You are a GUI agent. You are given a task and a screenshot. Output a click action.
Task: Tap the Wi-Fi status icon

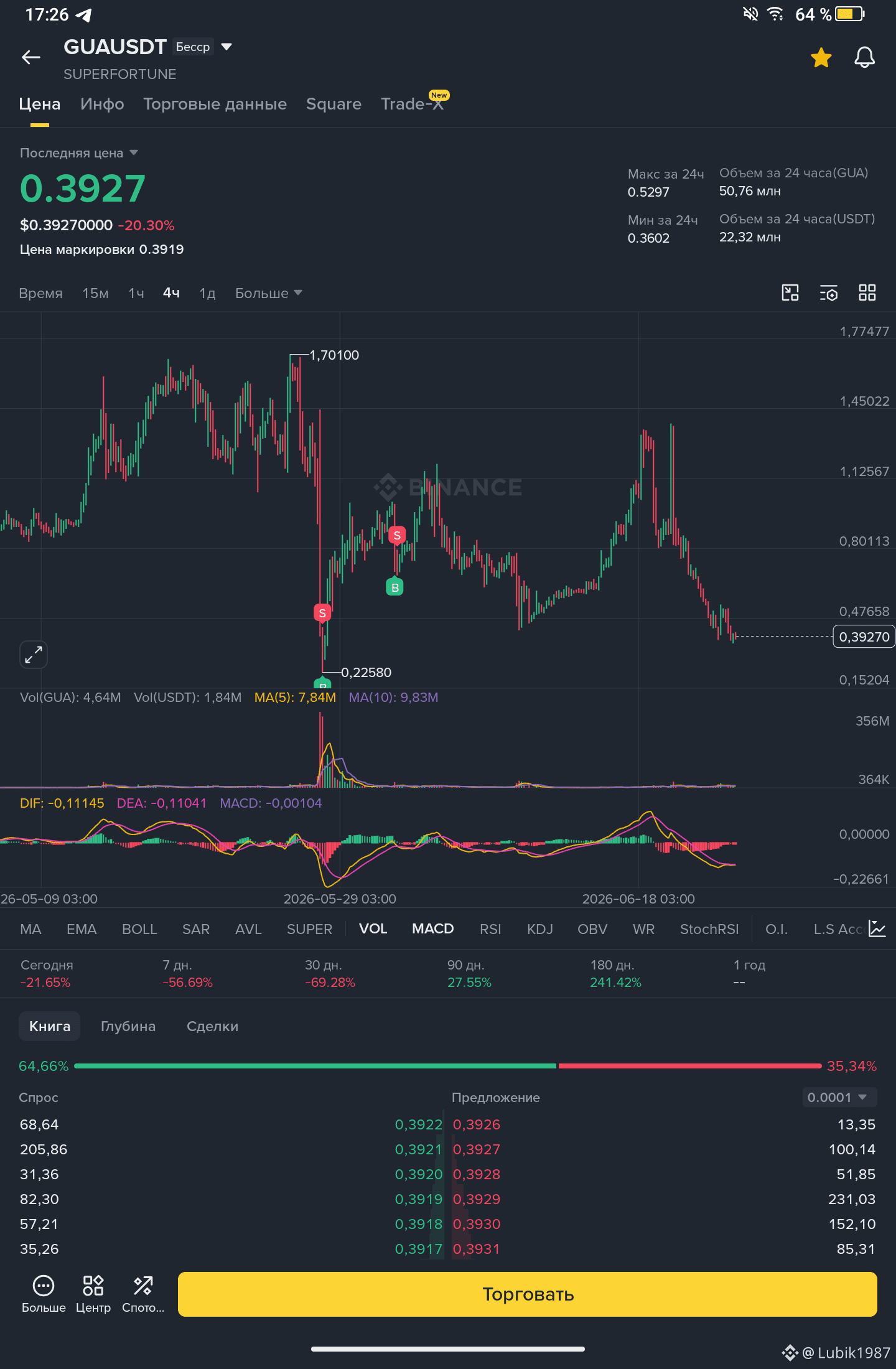tap(775, 14)
